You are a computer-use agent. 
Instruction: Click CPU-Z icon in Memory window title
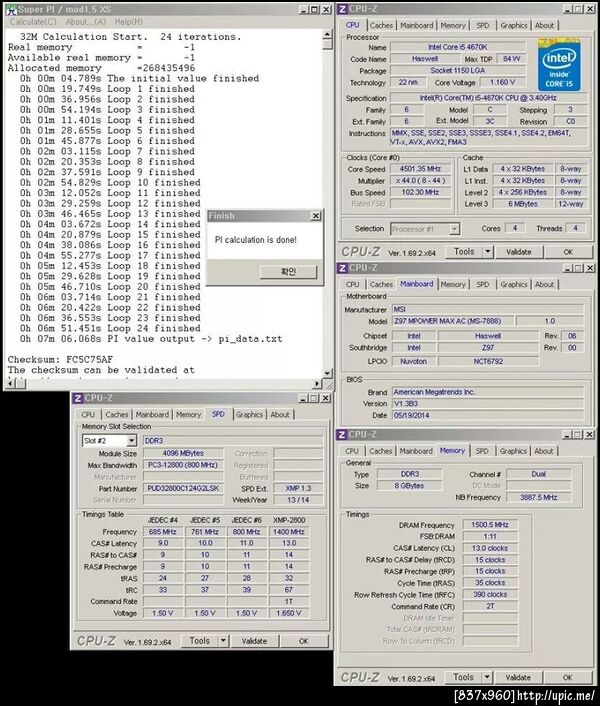(342, 434)
